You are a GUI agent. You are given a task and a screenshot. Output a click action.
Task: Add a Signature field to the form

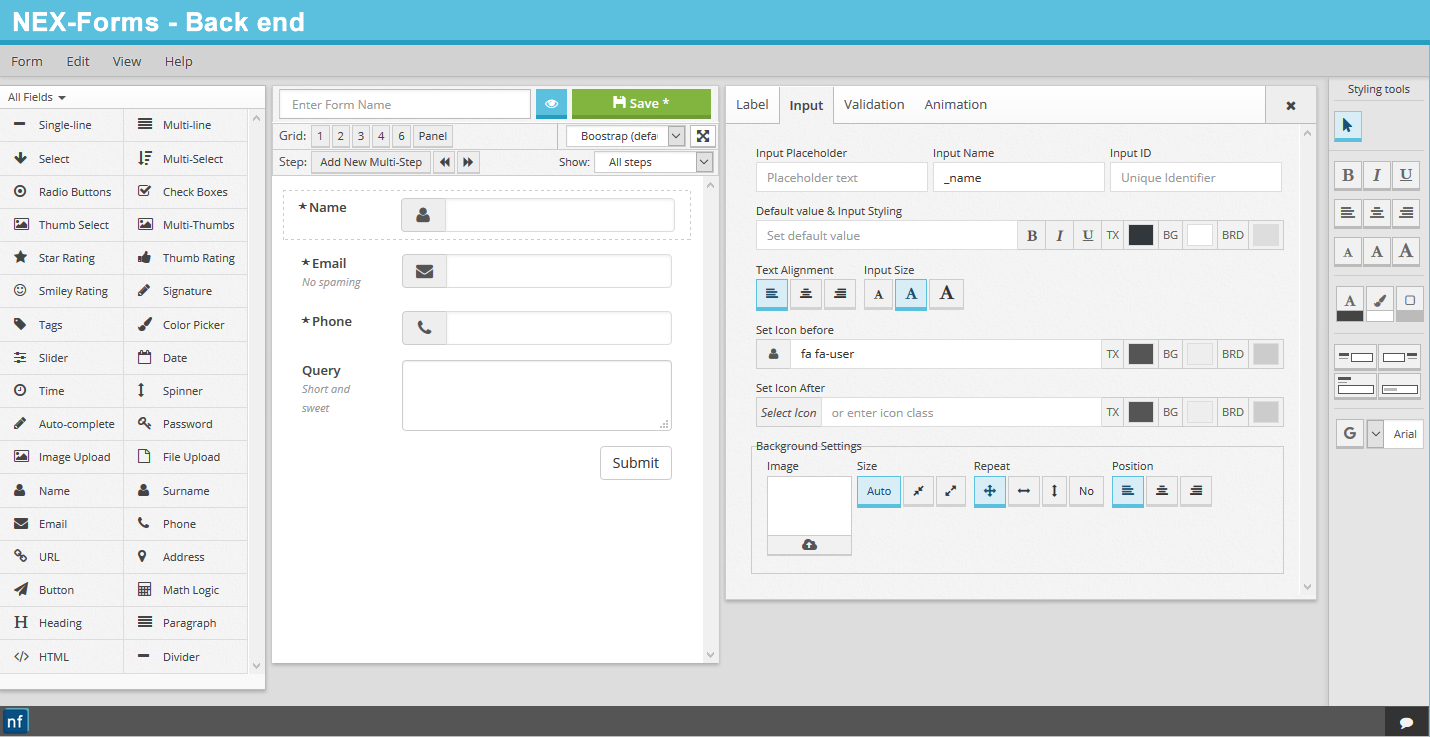[186, 291]
